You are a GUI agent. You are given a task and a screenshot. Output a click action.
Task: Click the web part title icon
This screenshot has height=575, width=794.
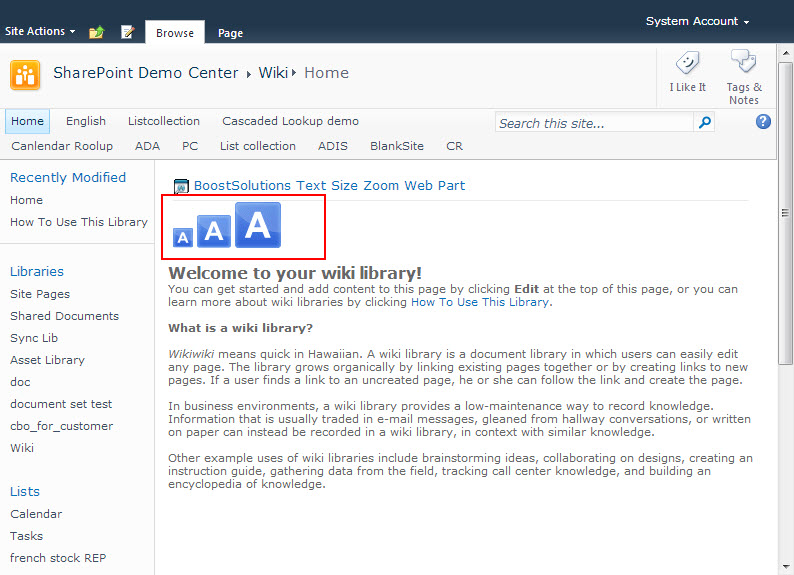[181, 186]
